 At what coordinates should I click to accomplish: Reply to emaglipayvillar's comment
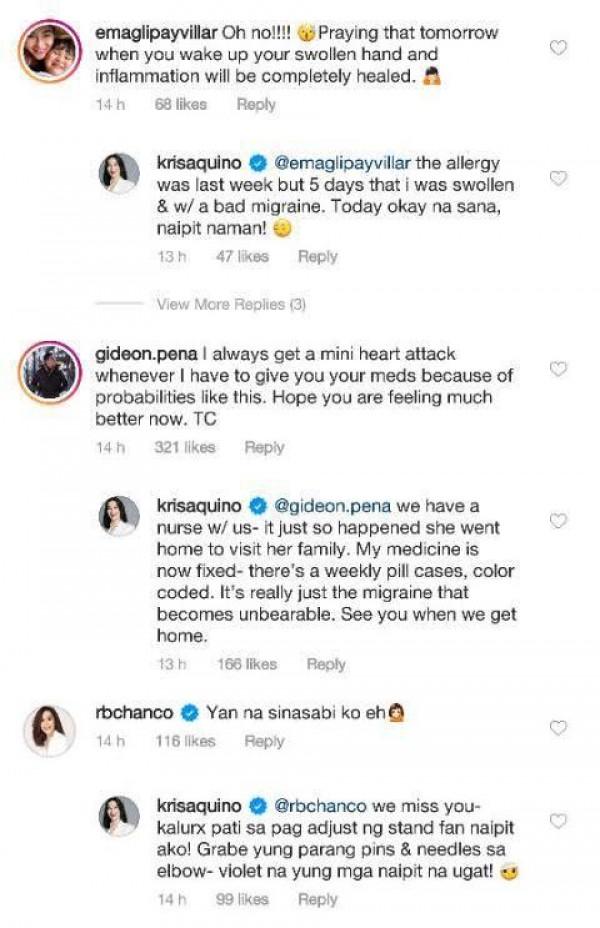tap(256, 104)
